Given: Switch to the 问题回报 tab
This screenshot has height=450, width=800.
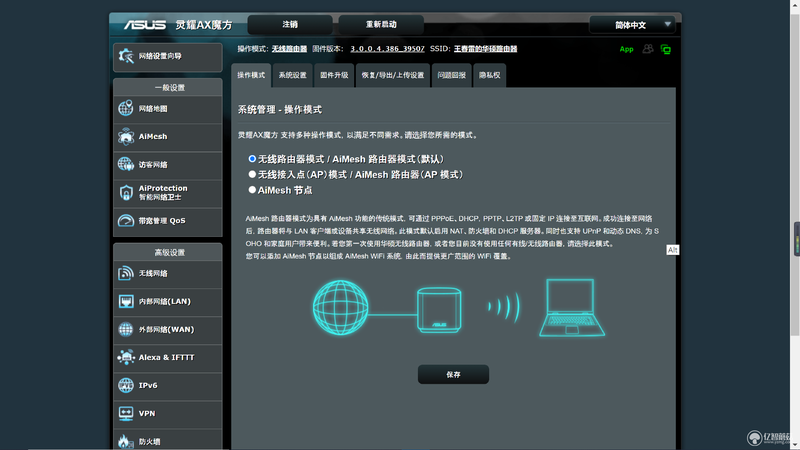Looking at the screenshot, I should click(452, 75).
